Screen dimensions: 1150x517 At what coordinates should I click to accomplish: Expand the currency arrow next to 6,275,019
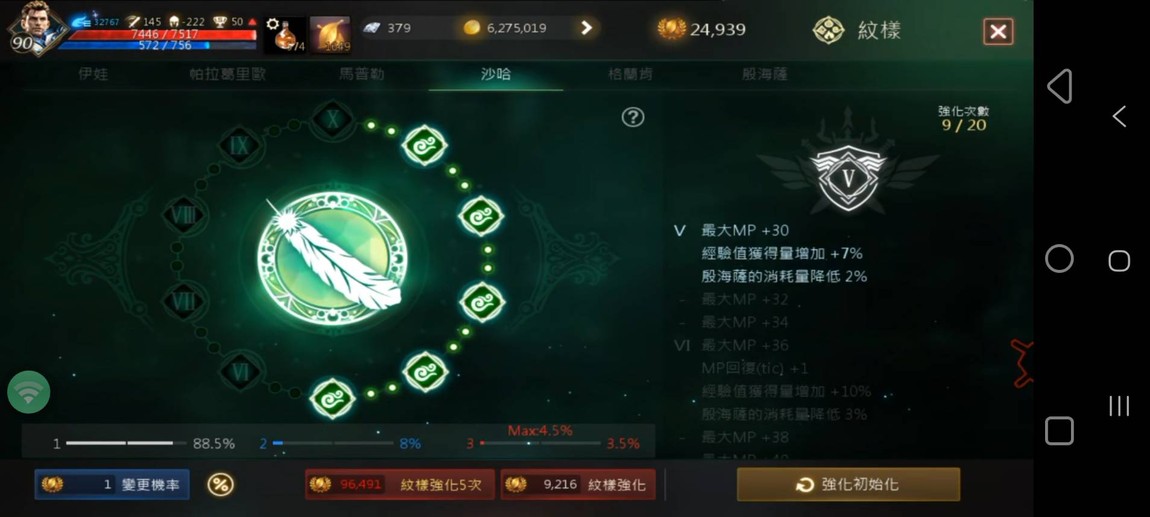pos(586,28)
